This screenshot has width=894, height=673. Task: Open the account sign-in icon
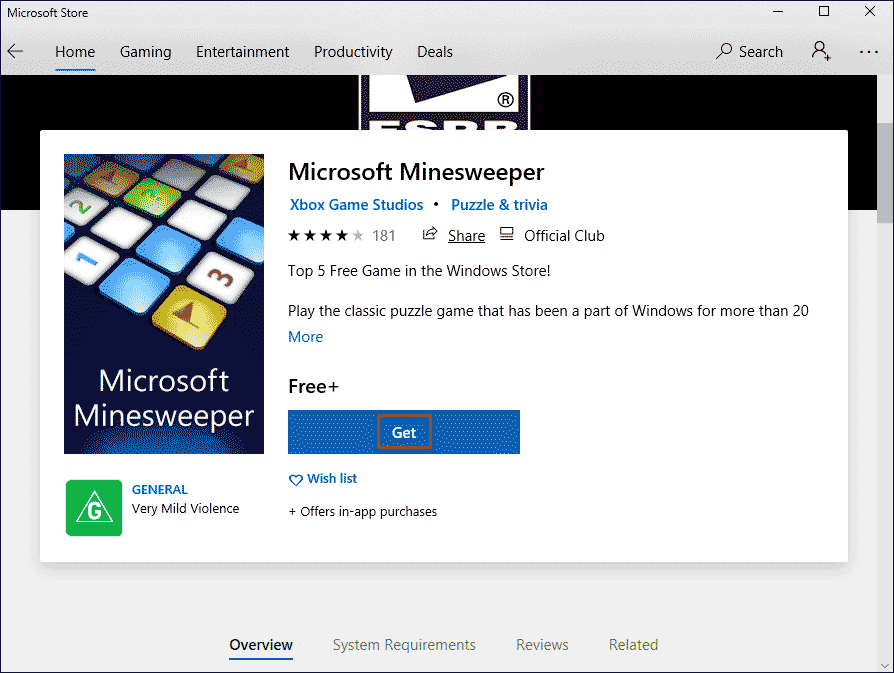pyautogui.click(x=820, y=51)
